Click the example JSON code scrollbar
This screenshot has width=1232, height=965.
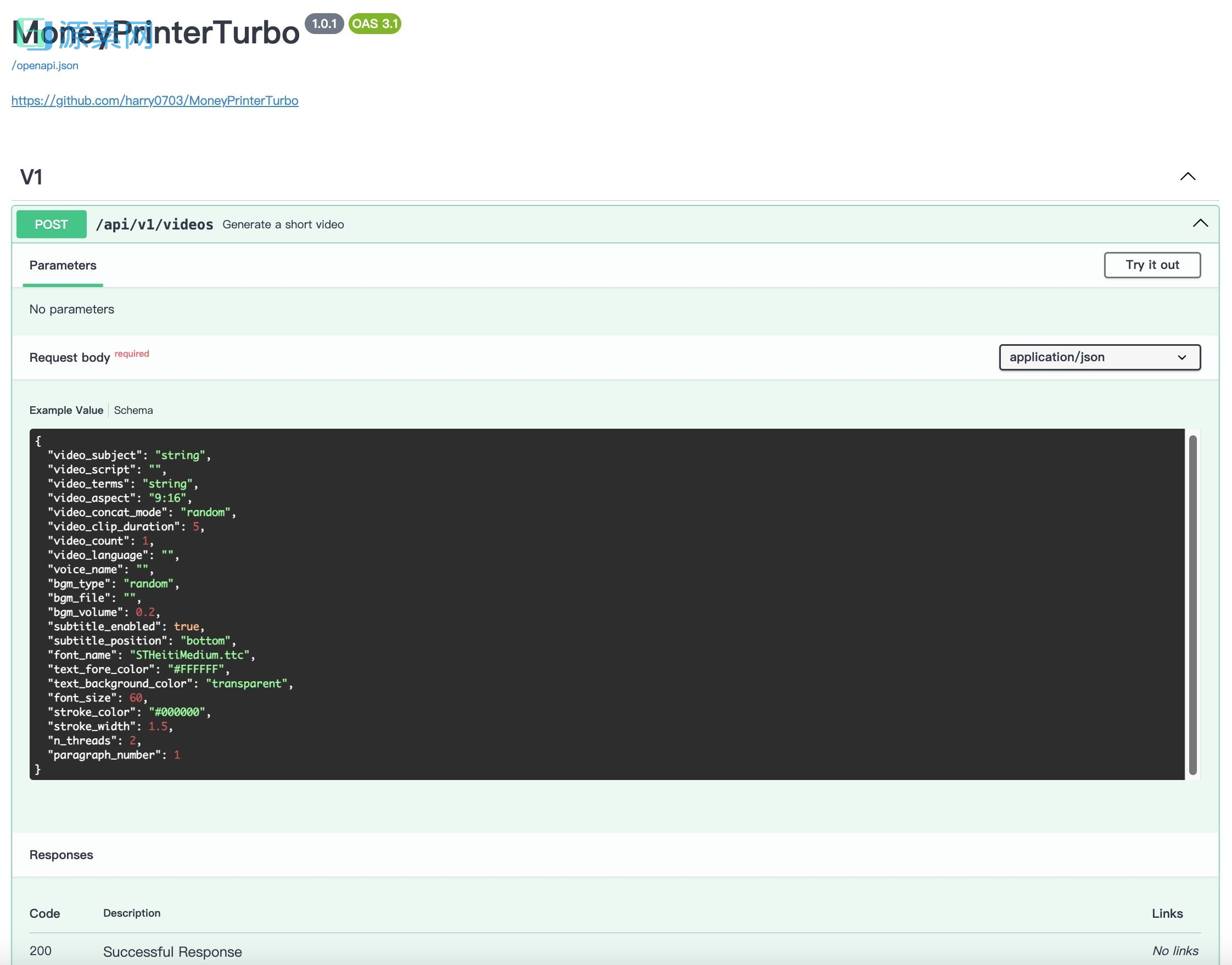coord(1192,604)
